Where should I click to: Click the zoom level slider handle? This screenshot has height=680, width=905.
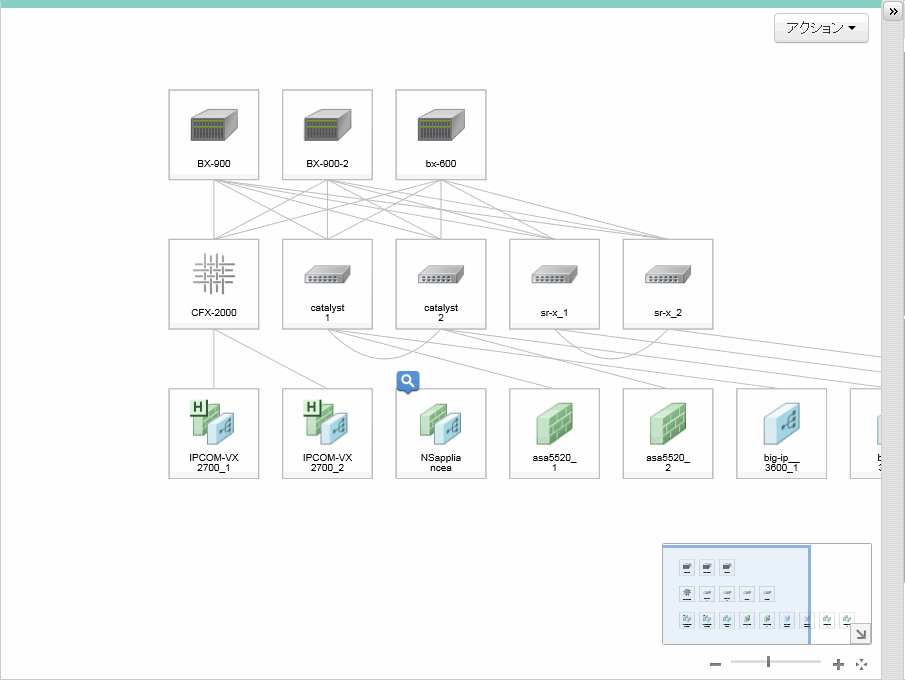768,662
